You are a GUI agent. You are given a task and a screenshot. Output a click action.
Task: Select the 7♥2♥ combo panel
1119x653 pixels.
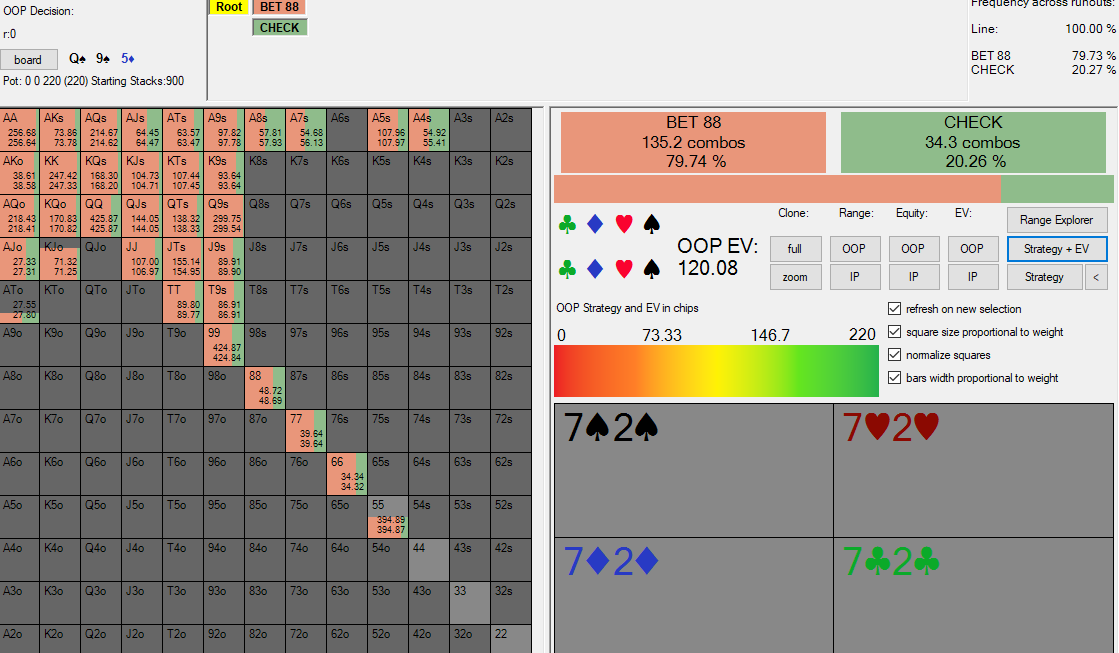point(973,470)
